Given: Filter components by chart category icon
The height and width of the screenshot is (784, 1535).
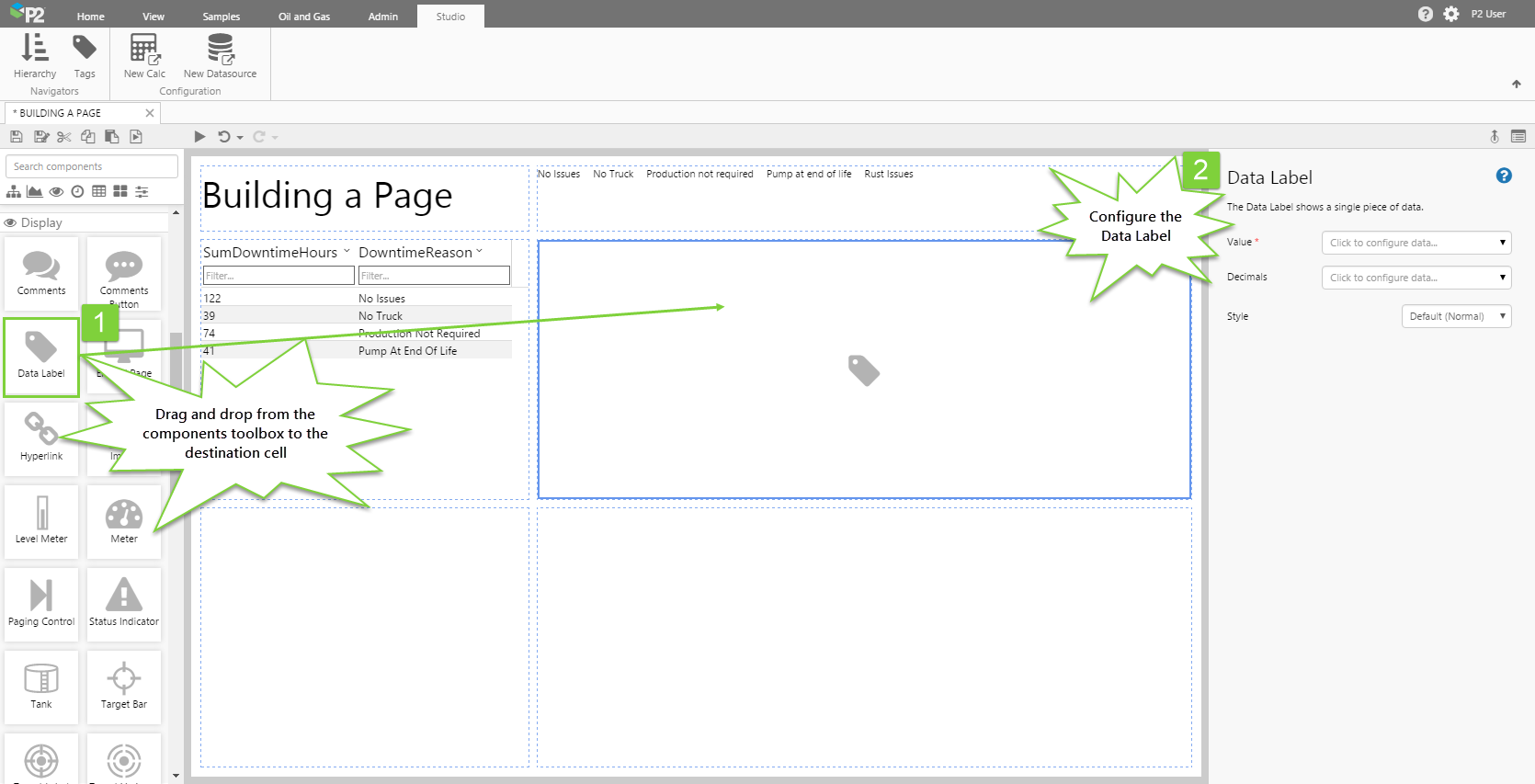Looking at the screenshot, I should tap(35, 191).
